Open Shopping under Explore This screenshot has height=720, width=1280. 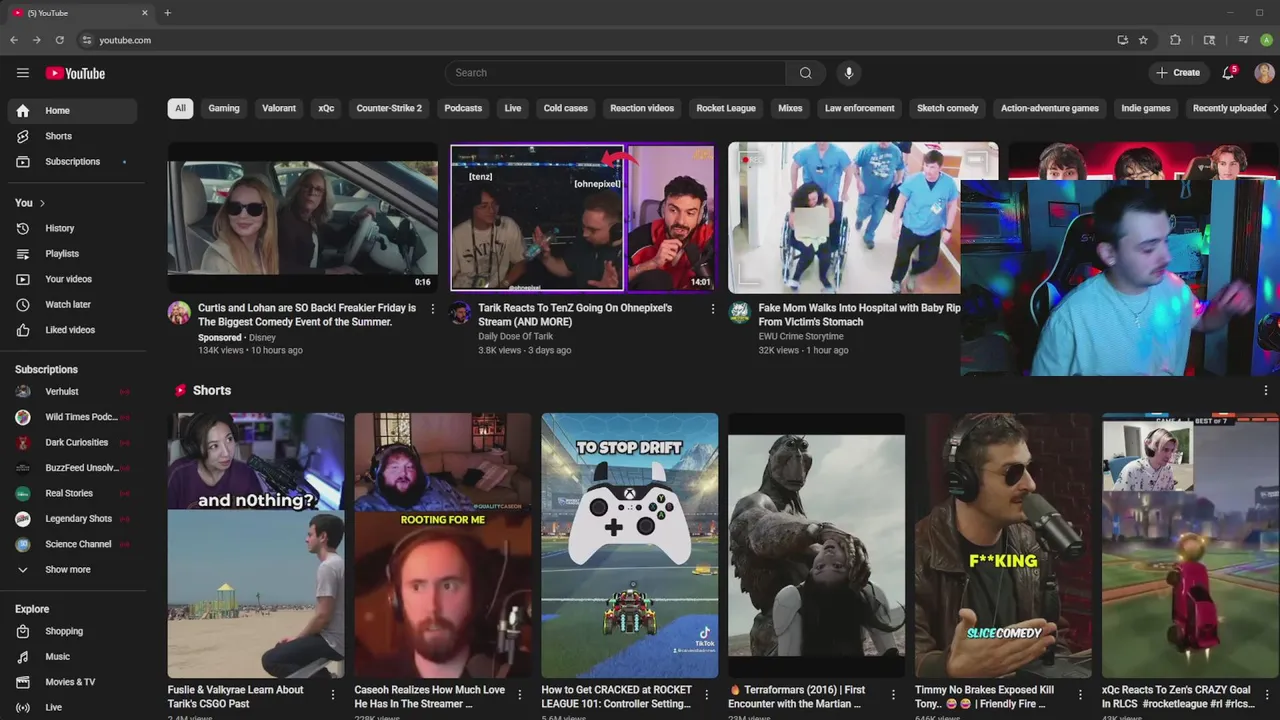(x=72, y=632)
